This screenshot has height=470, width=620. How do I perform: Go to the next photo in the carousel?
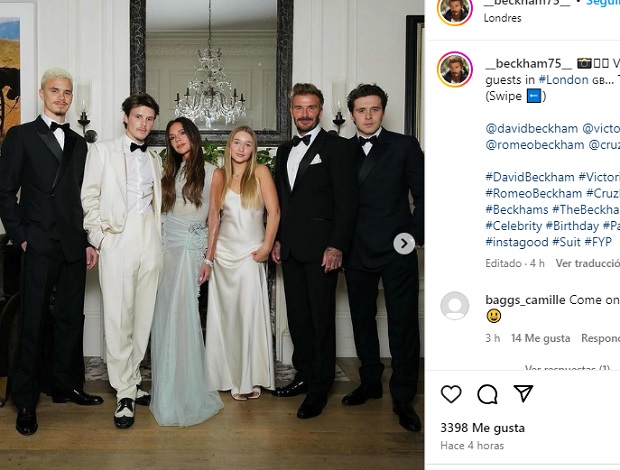(x=404, y=243)
